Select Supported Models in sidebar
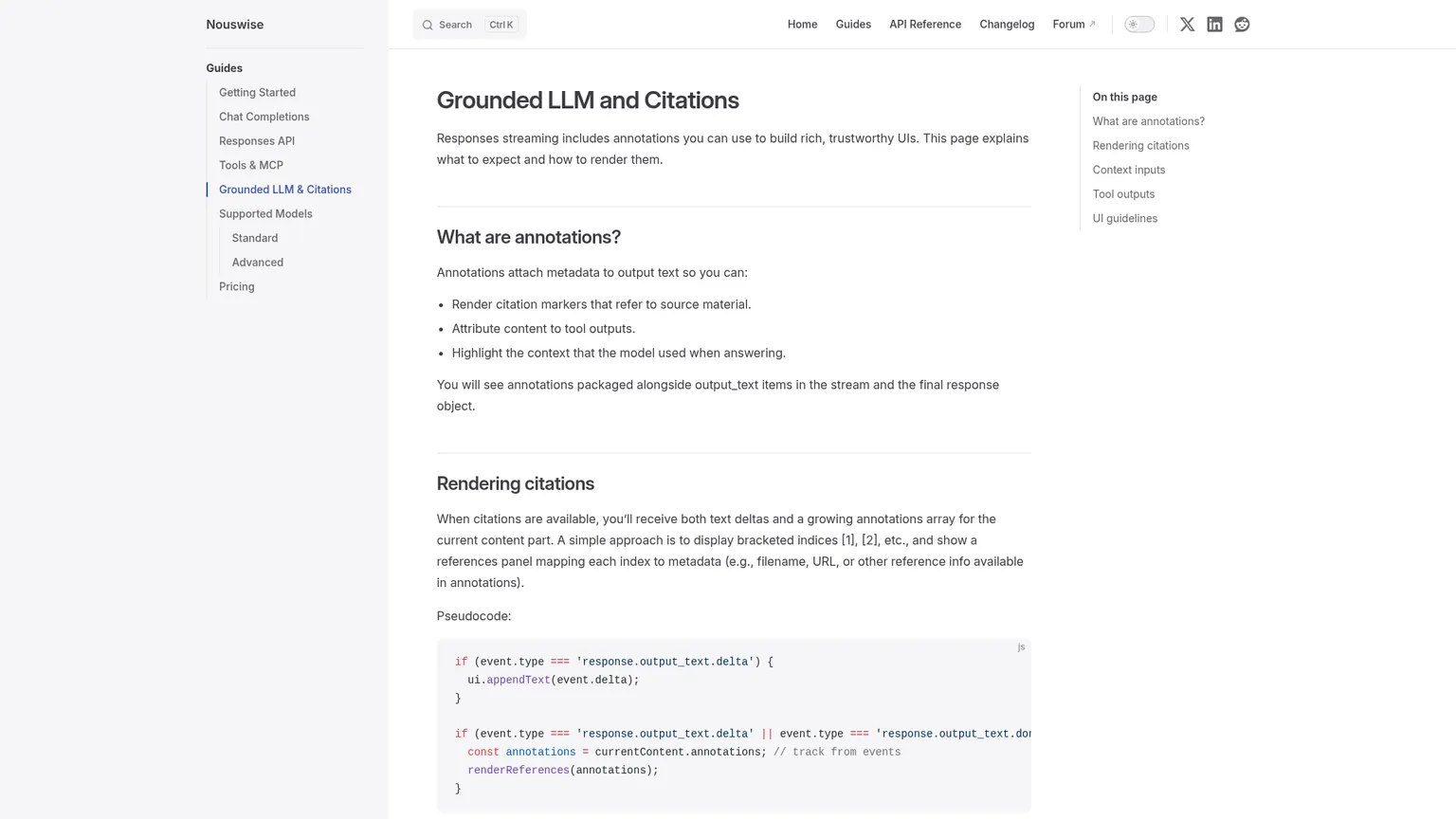 (265, 214)
